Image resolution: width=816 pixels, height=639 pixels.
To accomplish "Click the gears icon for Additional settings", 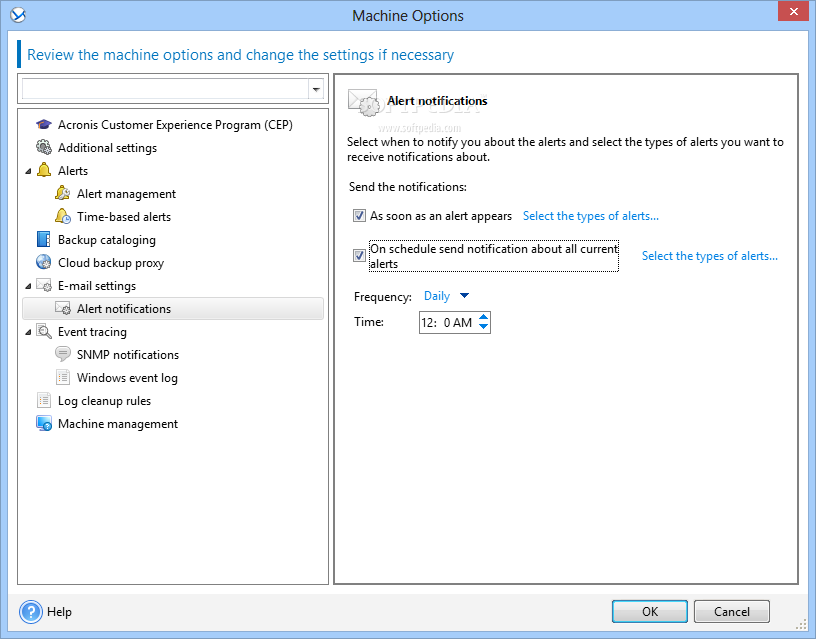I will click(x=44, y=147).
